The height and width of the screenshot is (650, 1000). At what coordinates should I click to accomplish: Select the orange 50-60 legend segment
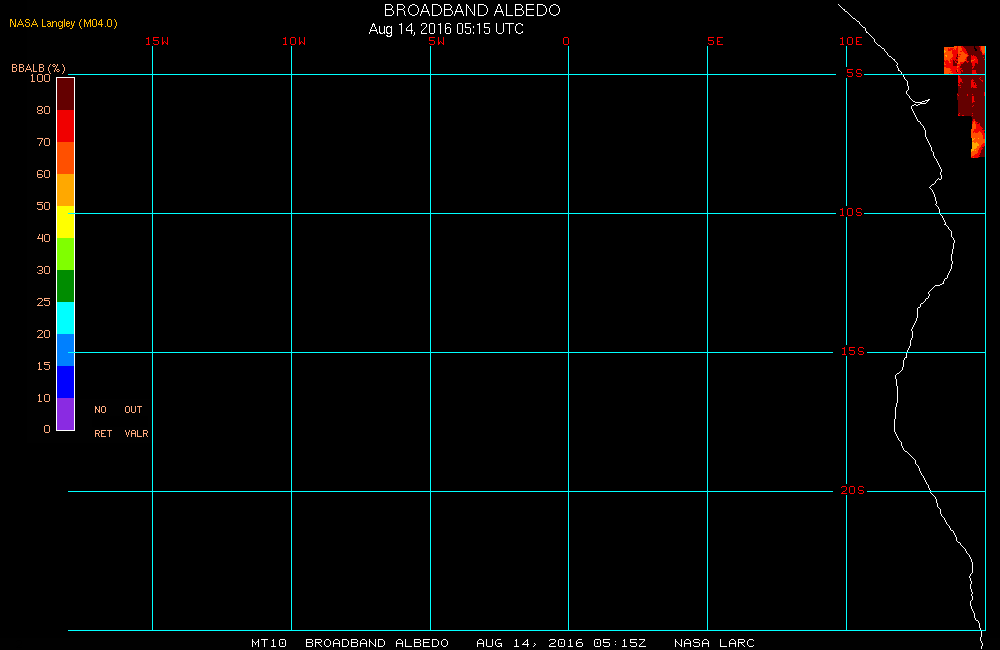[x=66, y=189]
